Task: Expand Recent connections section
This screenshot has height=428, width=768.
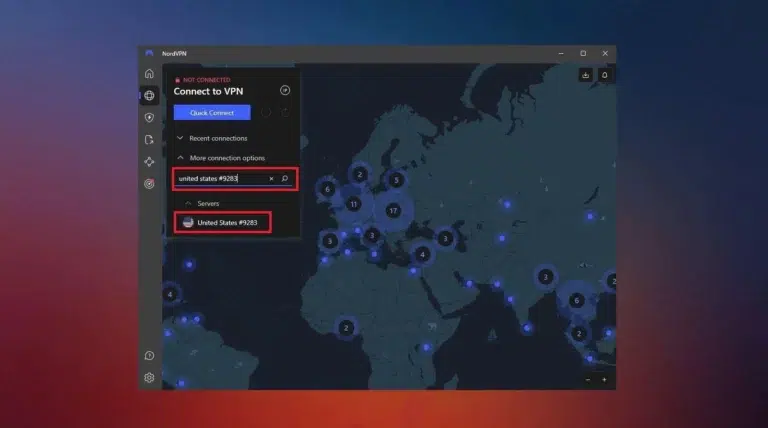Action: [180, 138]
